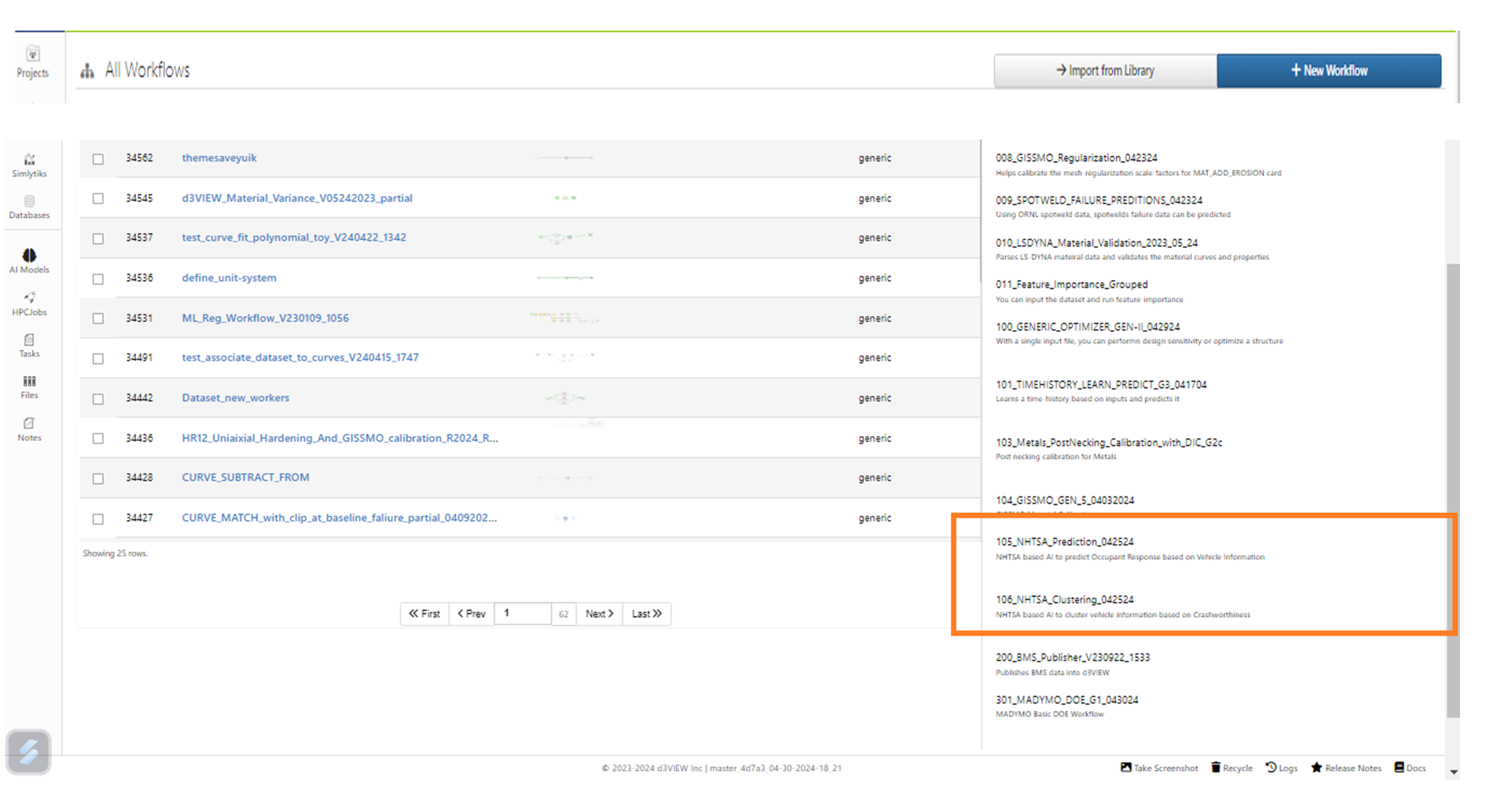Go to the Next page of workflows
The image size is (1512, 807).
(x=599, y=613)
